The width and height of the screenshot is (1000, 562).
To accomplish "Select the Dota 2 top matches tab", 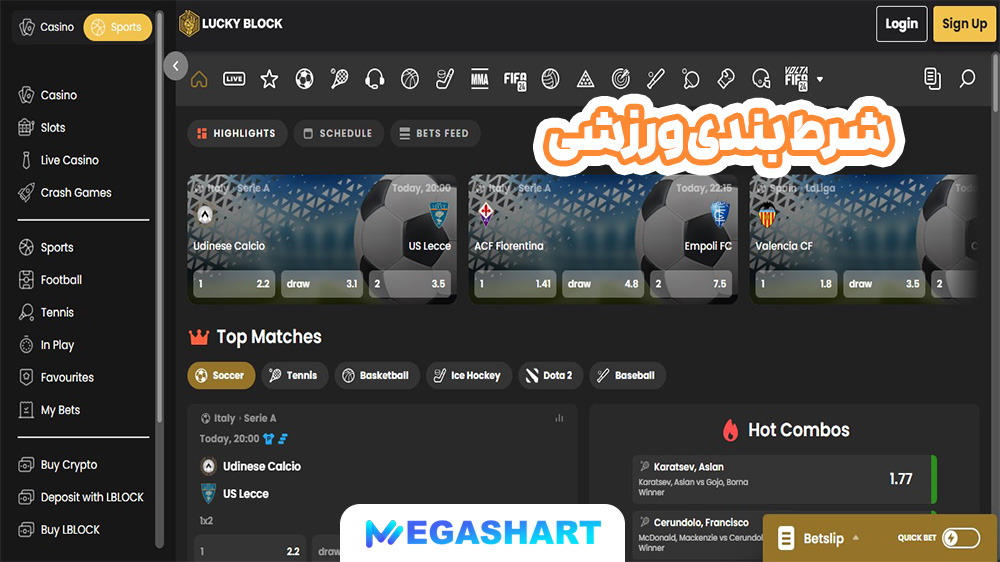I will (550, 375).
